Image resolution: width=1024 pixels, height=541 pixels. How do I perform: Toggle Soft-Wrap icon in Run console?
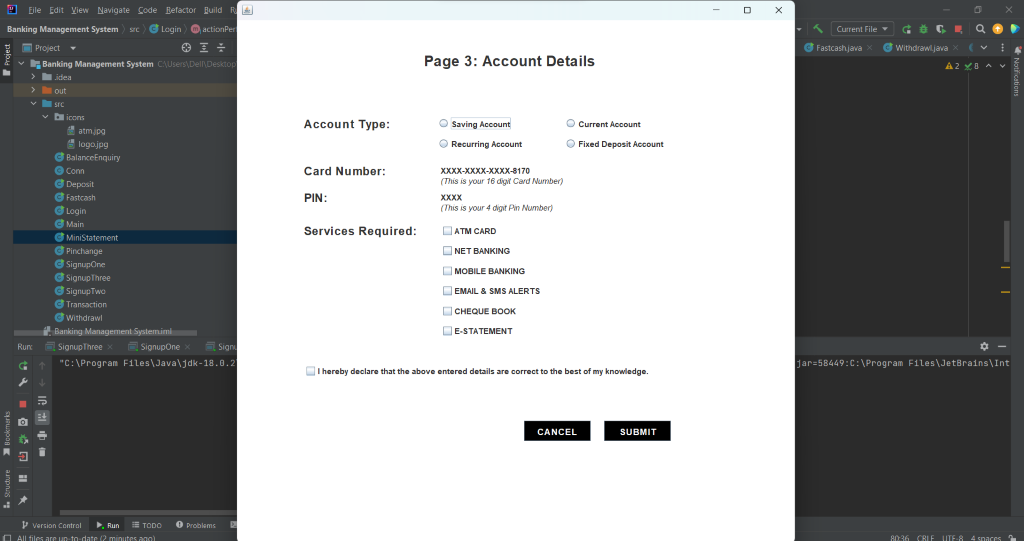pos(42,401)
